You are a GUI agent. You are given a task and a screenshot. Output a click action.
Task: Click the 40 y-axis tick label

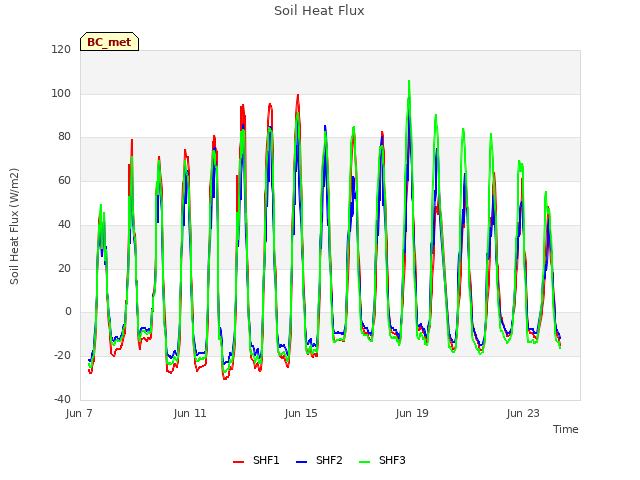[64, 224]
